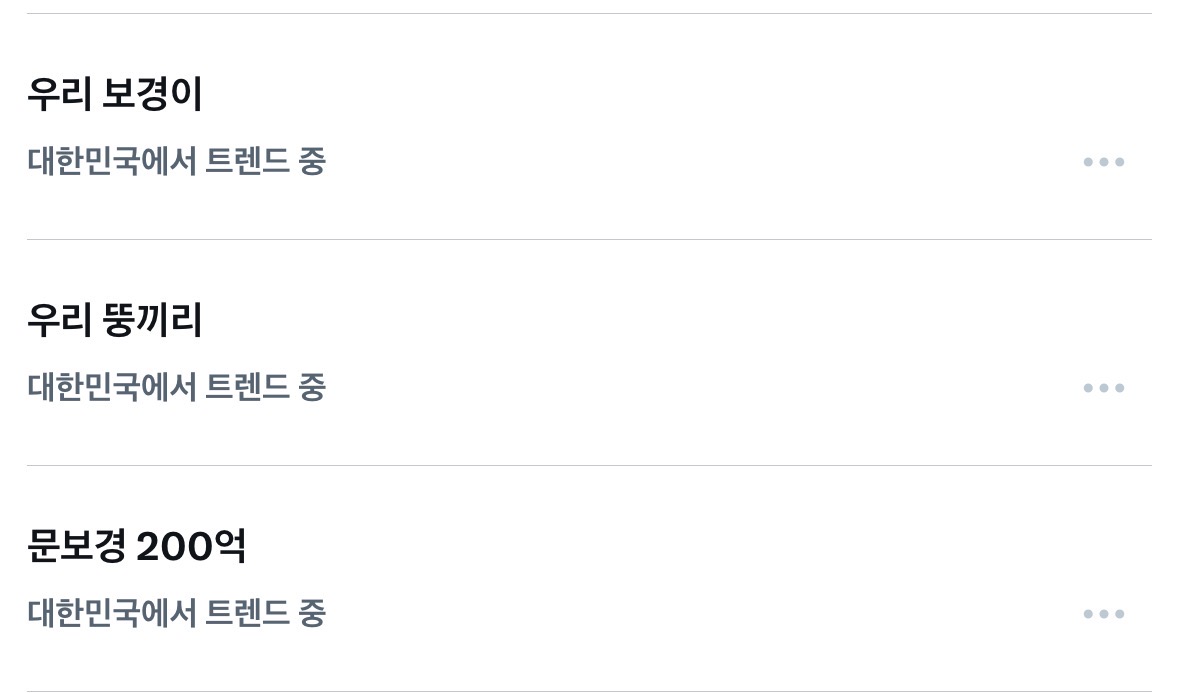Click 대한민국에서 트렌드 중 under 우리 보경이
The width and height of the screenshot is (1179, 693).
point(176,162)
